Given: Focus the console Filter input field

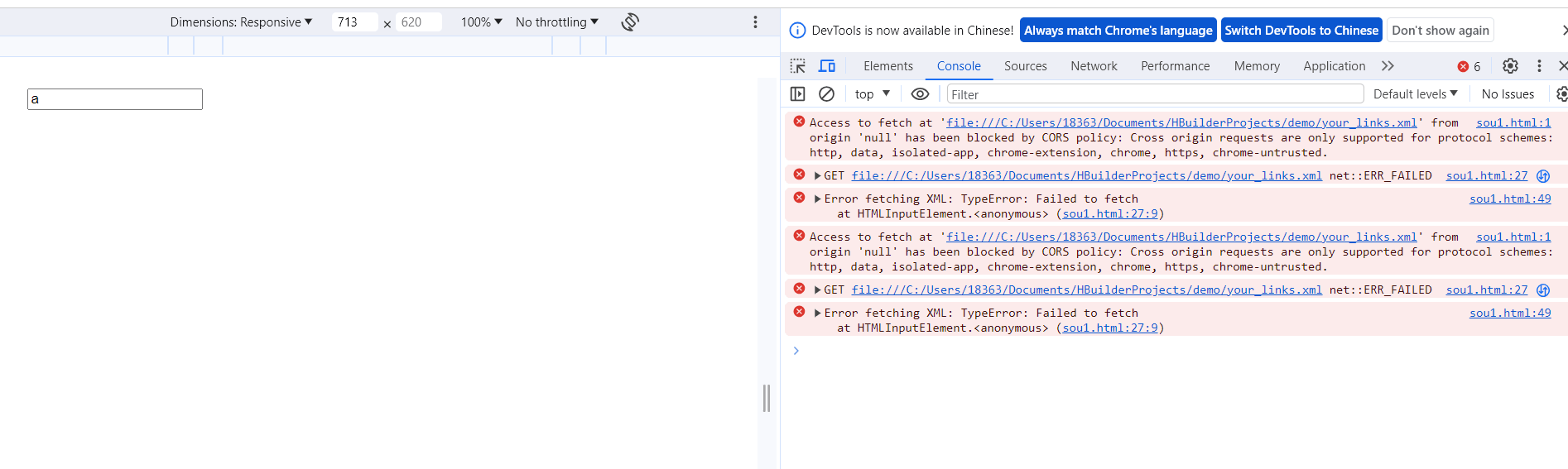Looking at the screenshot, I should 1155,94.
